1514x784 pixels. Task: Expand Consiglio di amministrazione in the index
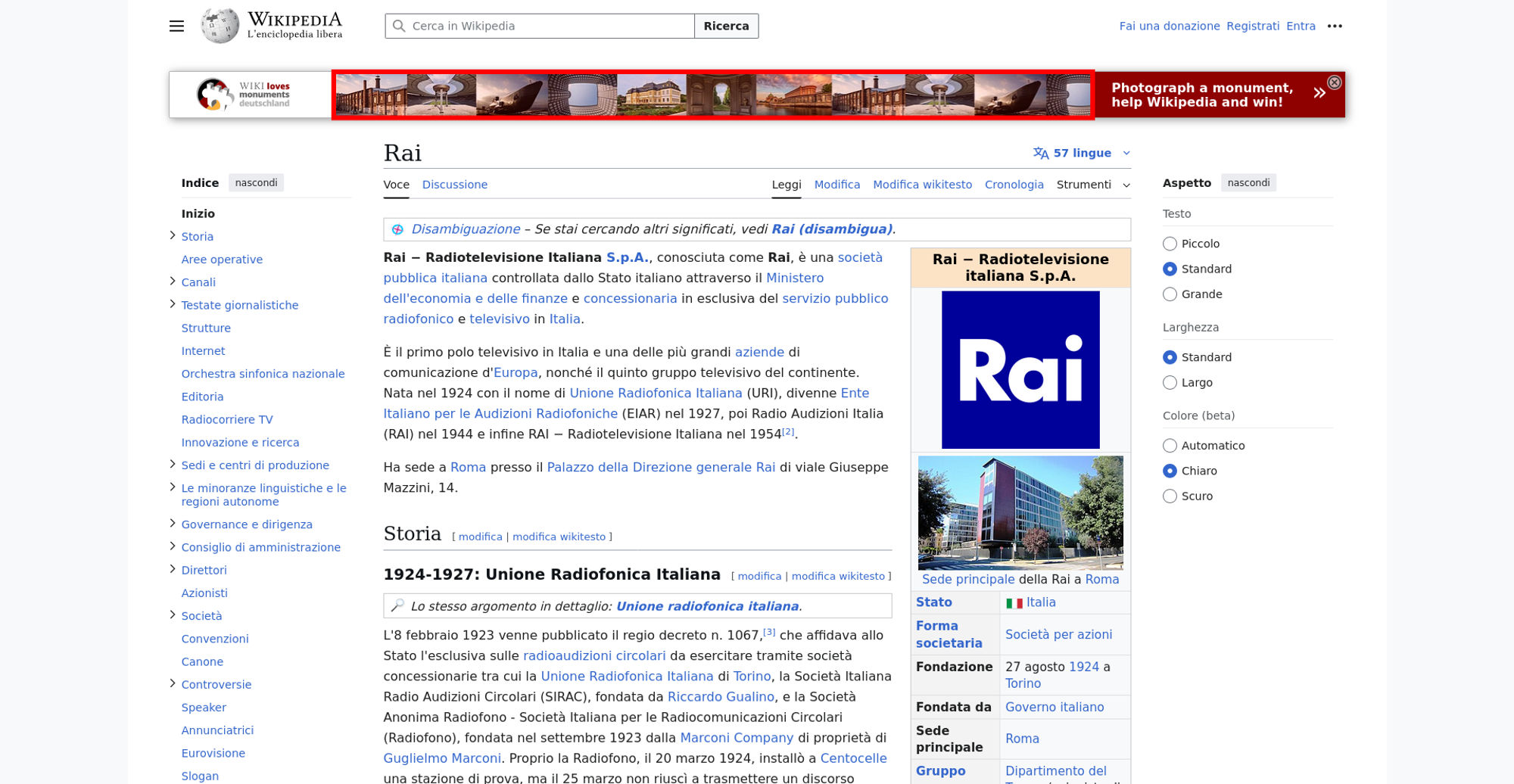(x=173, y=546)
